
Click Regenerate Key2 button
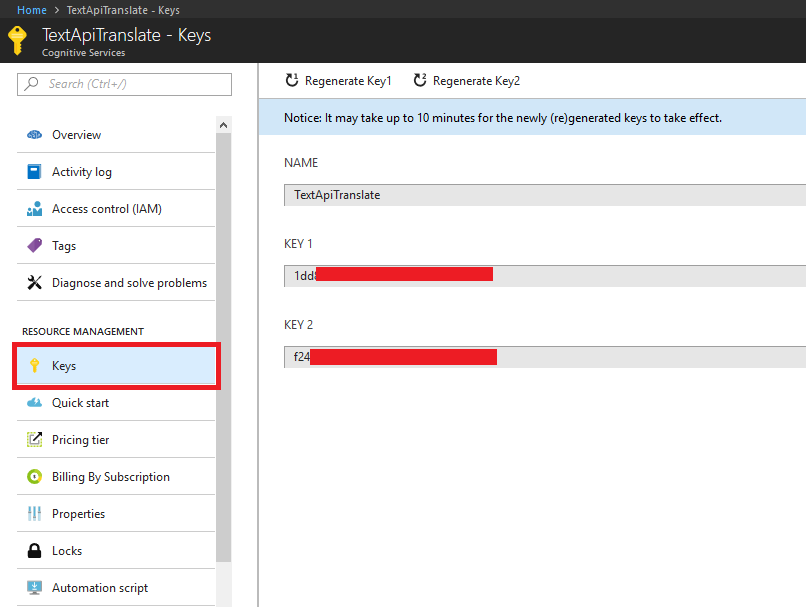pos(467,81)
